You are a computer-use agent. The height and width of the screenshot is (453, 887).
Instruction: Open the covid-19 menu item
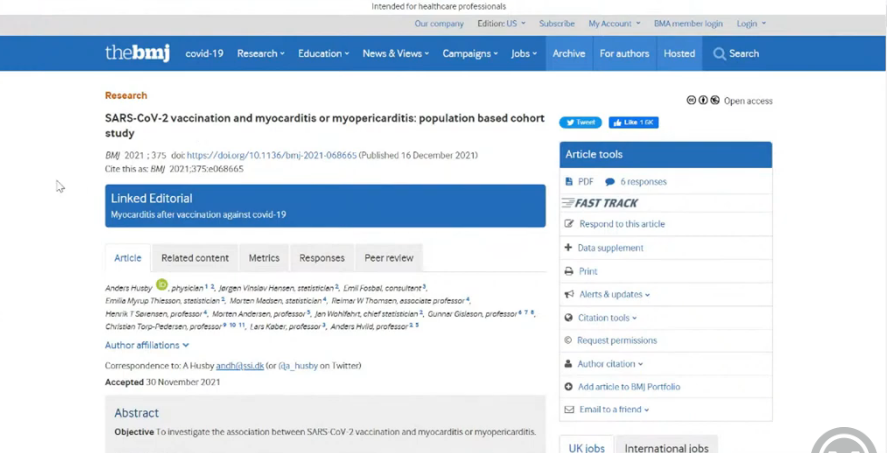tap(204, 54)
